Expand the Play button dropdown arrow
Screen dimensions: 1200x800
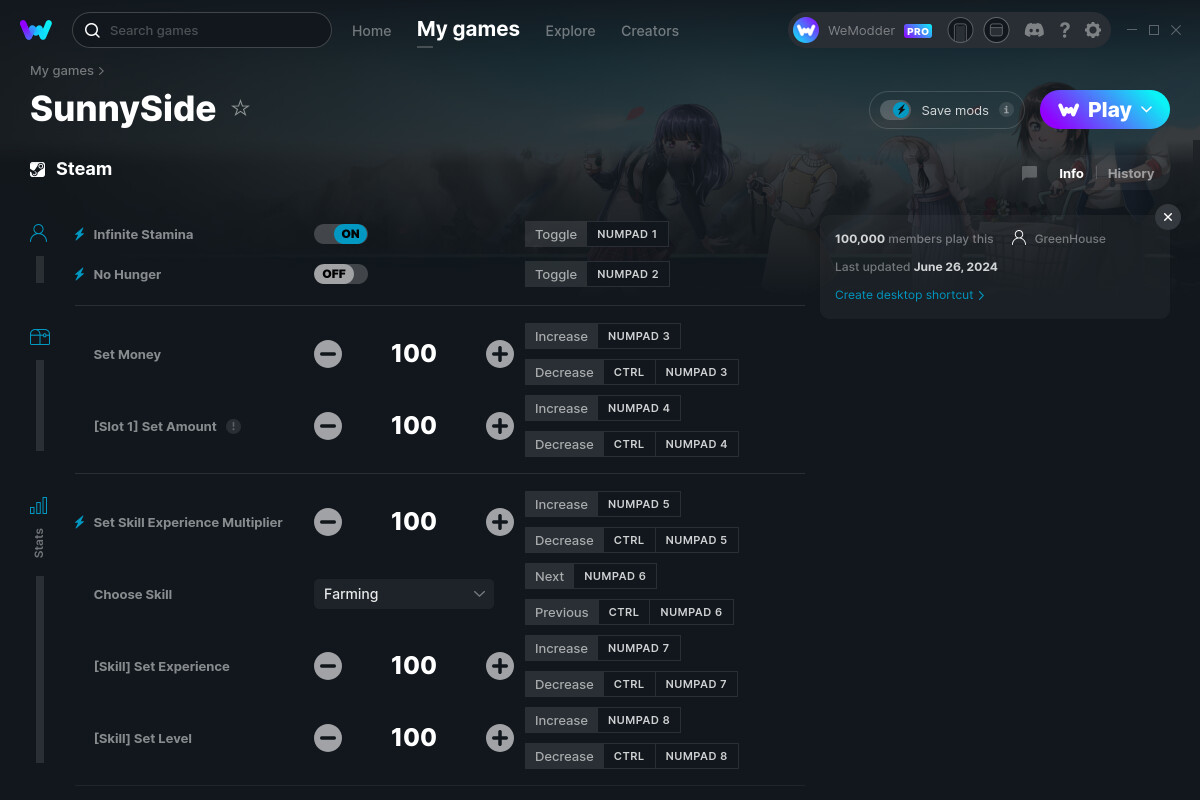[x=1146, y=109]
